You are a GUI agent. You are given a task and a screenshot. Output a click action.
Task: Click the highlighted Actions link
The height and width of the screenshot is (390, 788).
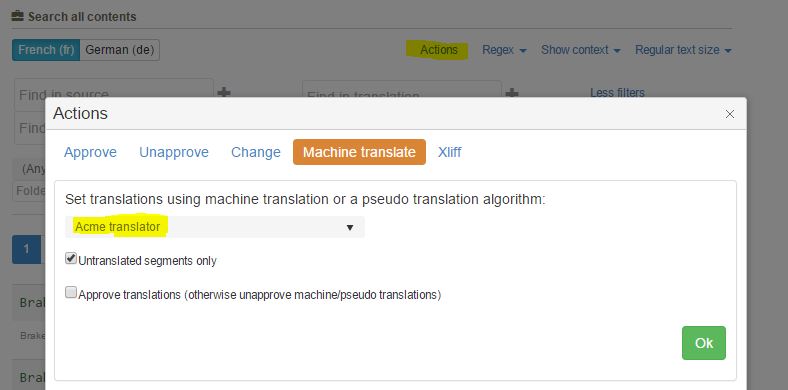[x=439, y=50]
